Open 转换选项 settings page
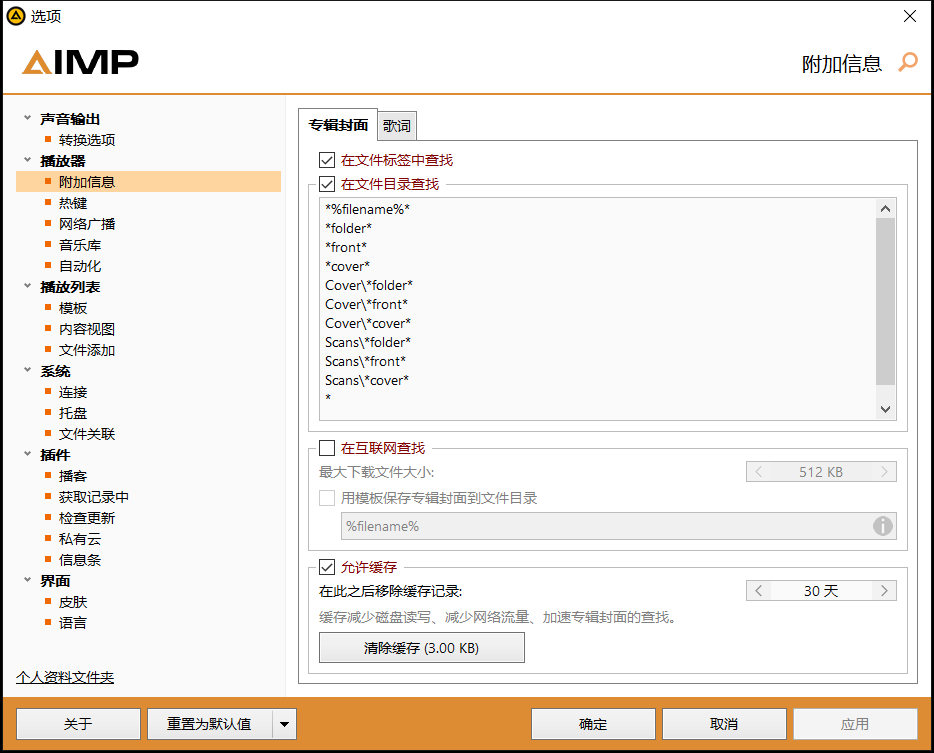934x753 pixels. pyautogui.click(x=87, y=140)
